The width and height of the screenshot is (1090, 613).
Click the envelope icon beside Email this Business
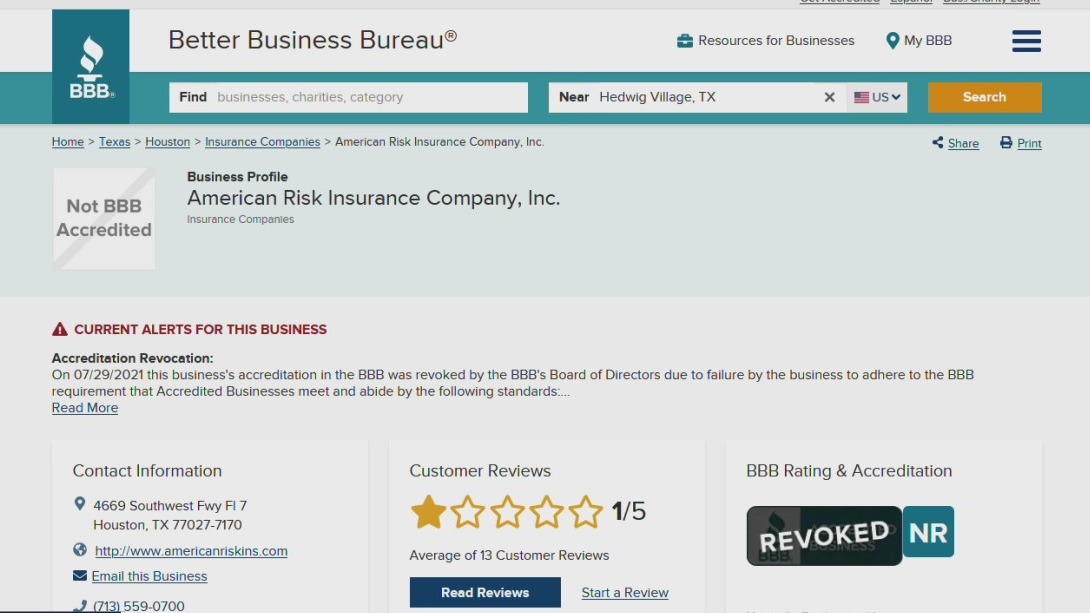tap(82, 575)
